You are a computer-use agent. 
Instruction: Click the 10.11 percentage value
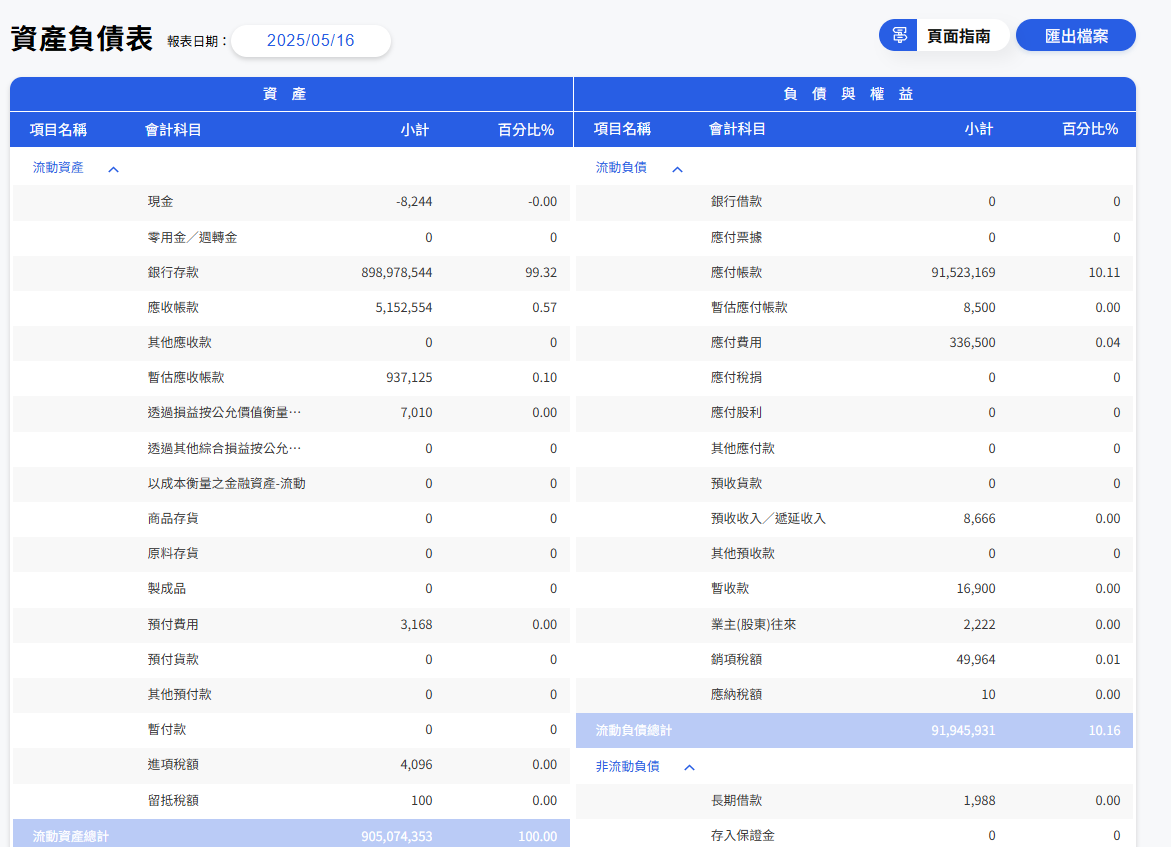click(x=1105, y=273)
